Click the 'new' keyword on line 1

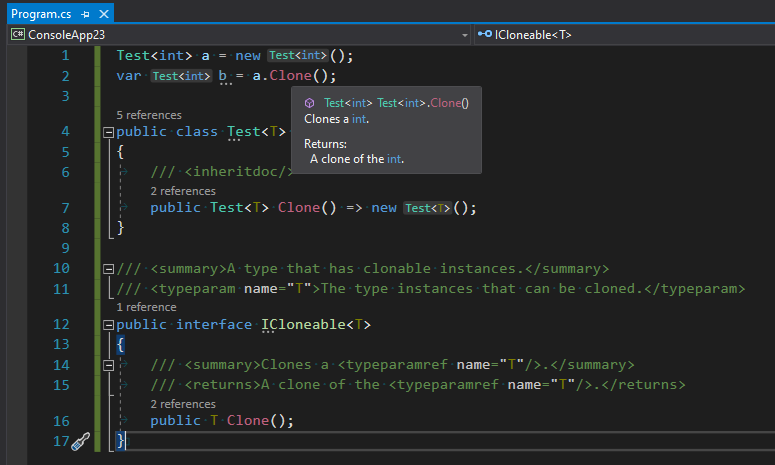click(248, 55)
